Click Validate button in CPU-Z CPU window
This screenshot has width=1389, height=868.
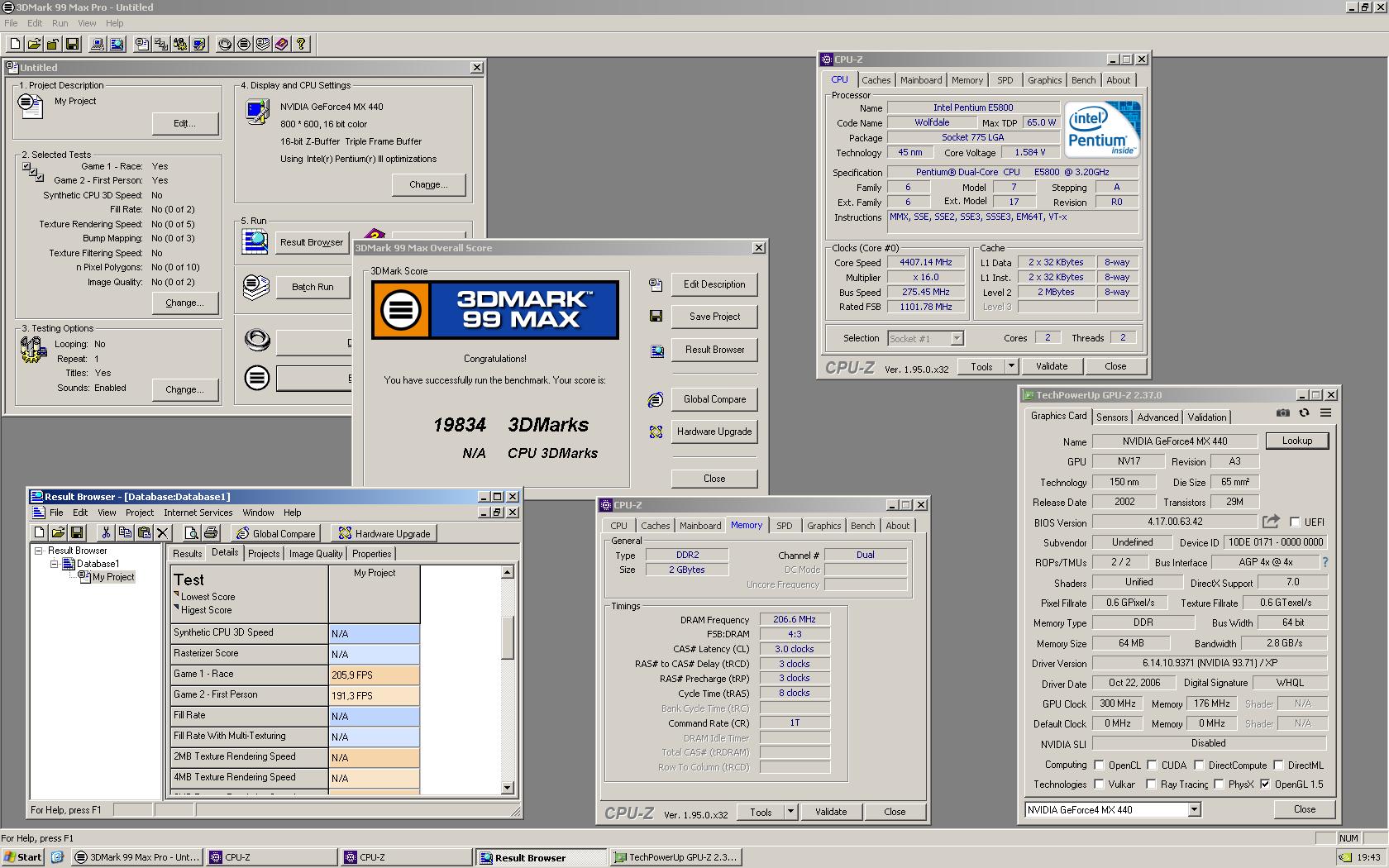(x=1051, y=366)
